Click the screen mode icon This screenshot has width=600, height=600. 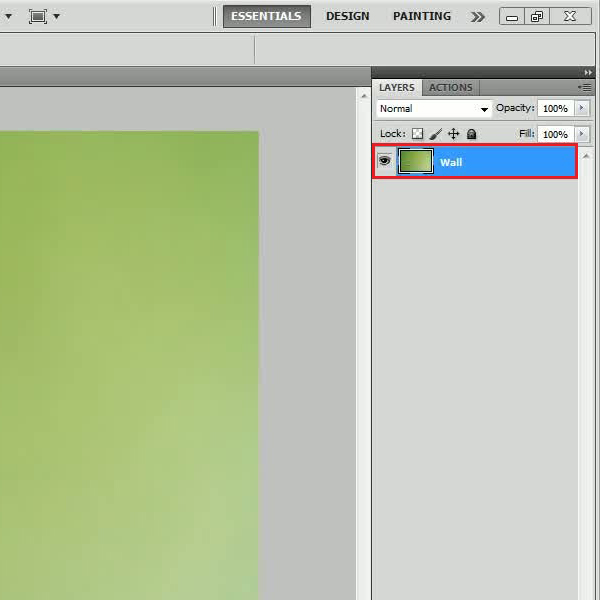point(38,16)
